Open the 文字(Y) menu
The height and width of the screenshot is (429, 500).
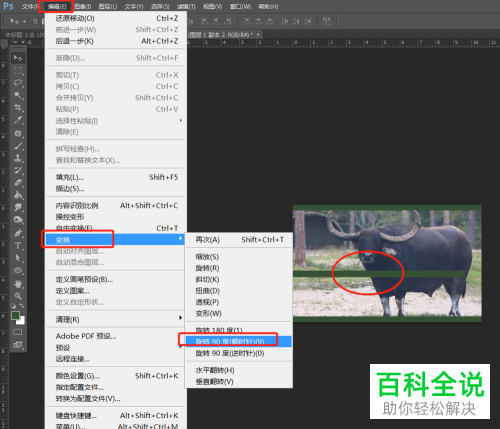[134, 7]
